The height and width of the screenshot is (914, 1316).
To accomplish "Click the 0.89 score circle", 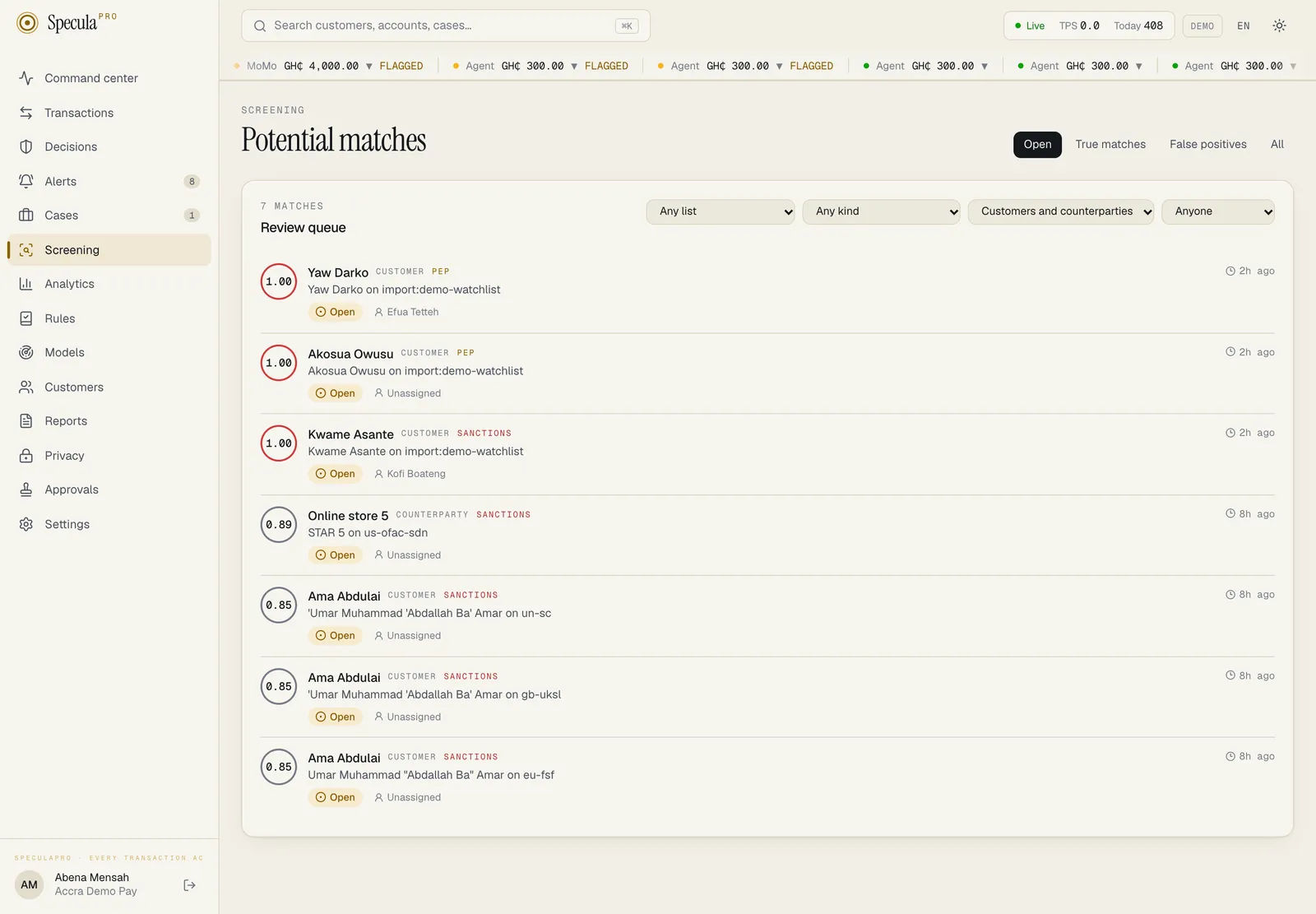I will pos(279,525).
